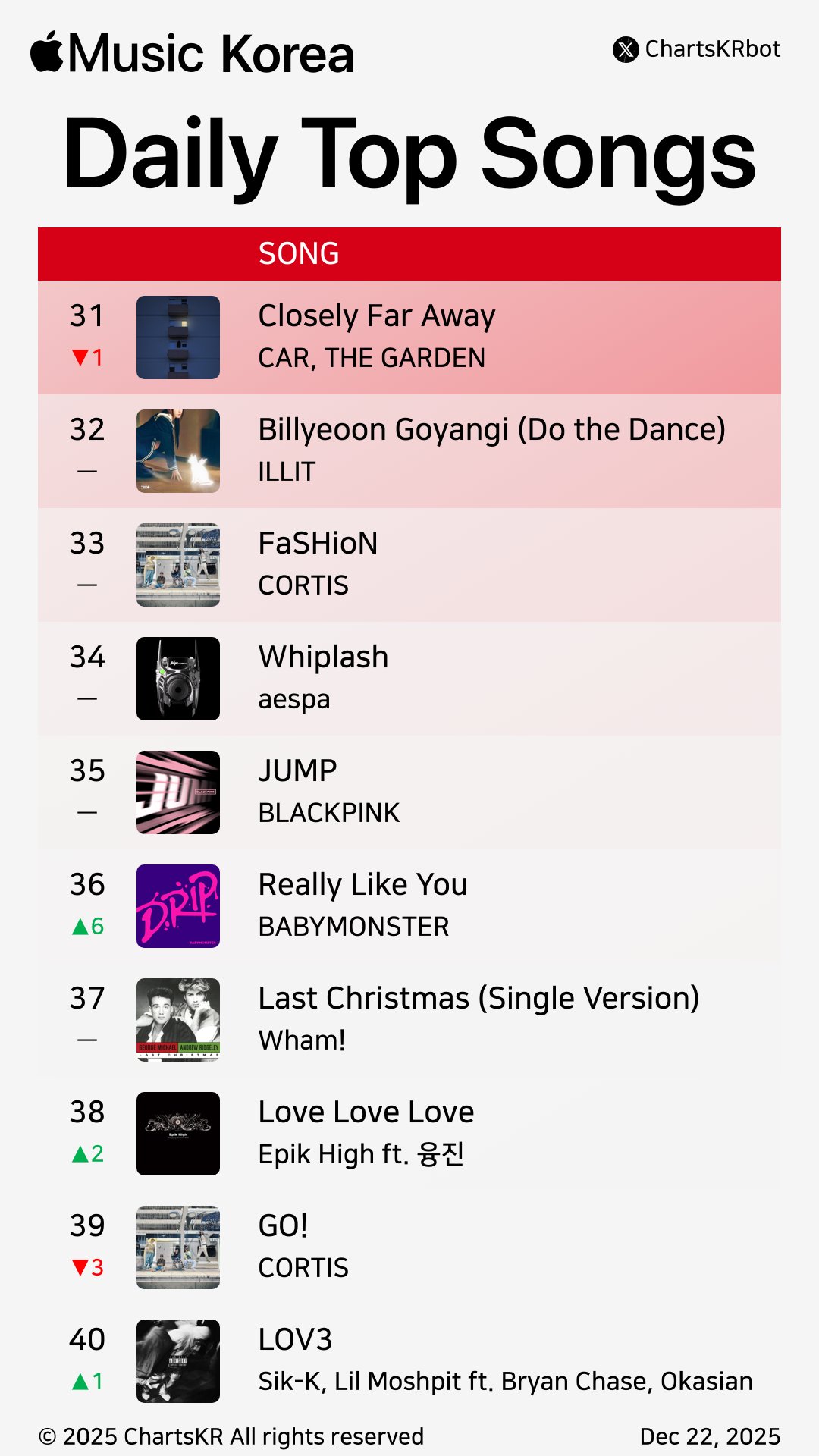The width and height of the screenshot is (819, 1456).
Task: Click the BLACKPINK artist name
Action: tap(328, 813)
